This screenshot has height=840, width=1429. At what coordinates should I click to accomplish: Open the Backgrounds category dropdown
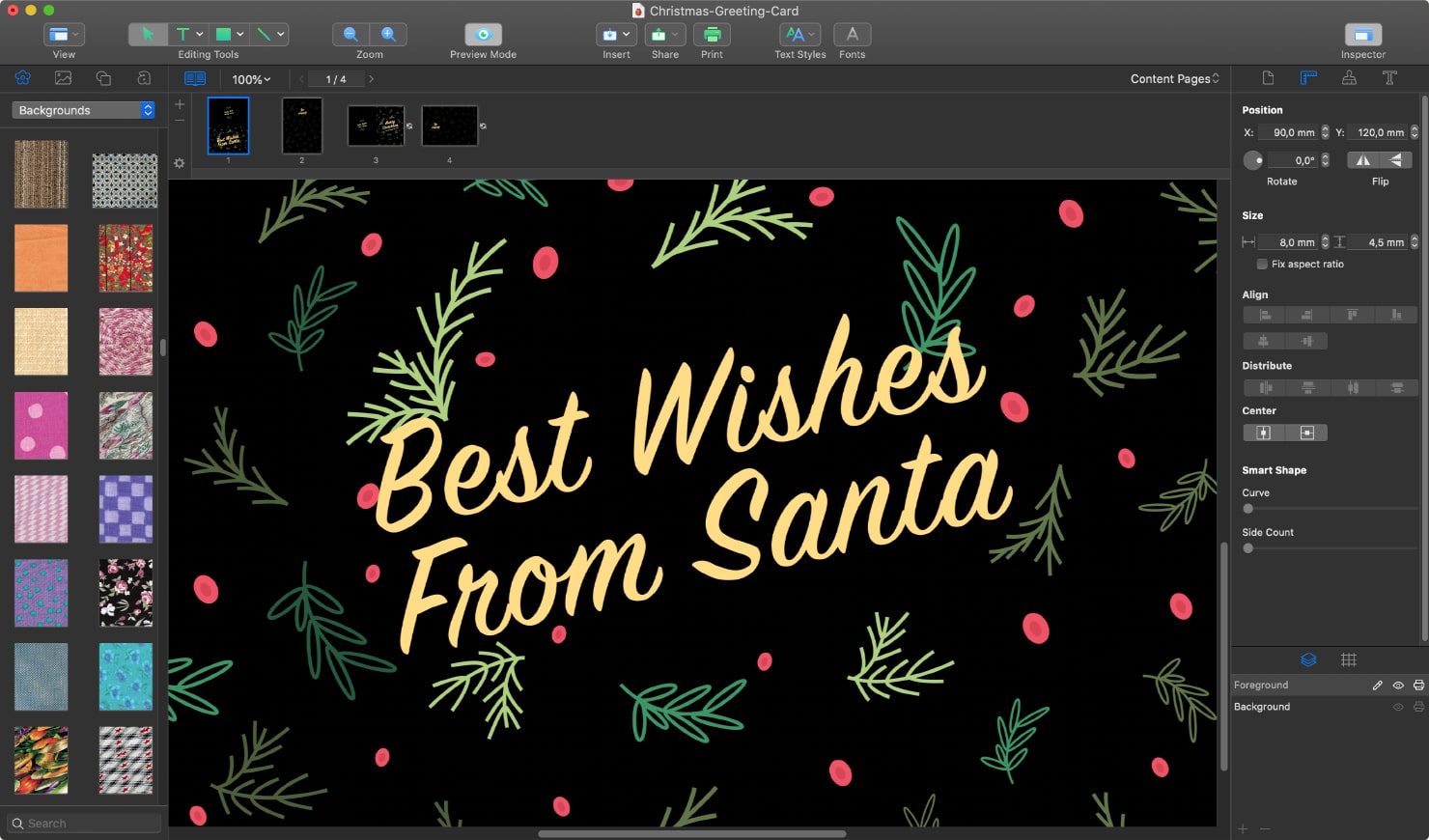pos(82,109)
